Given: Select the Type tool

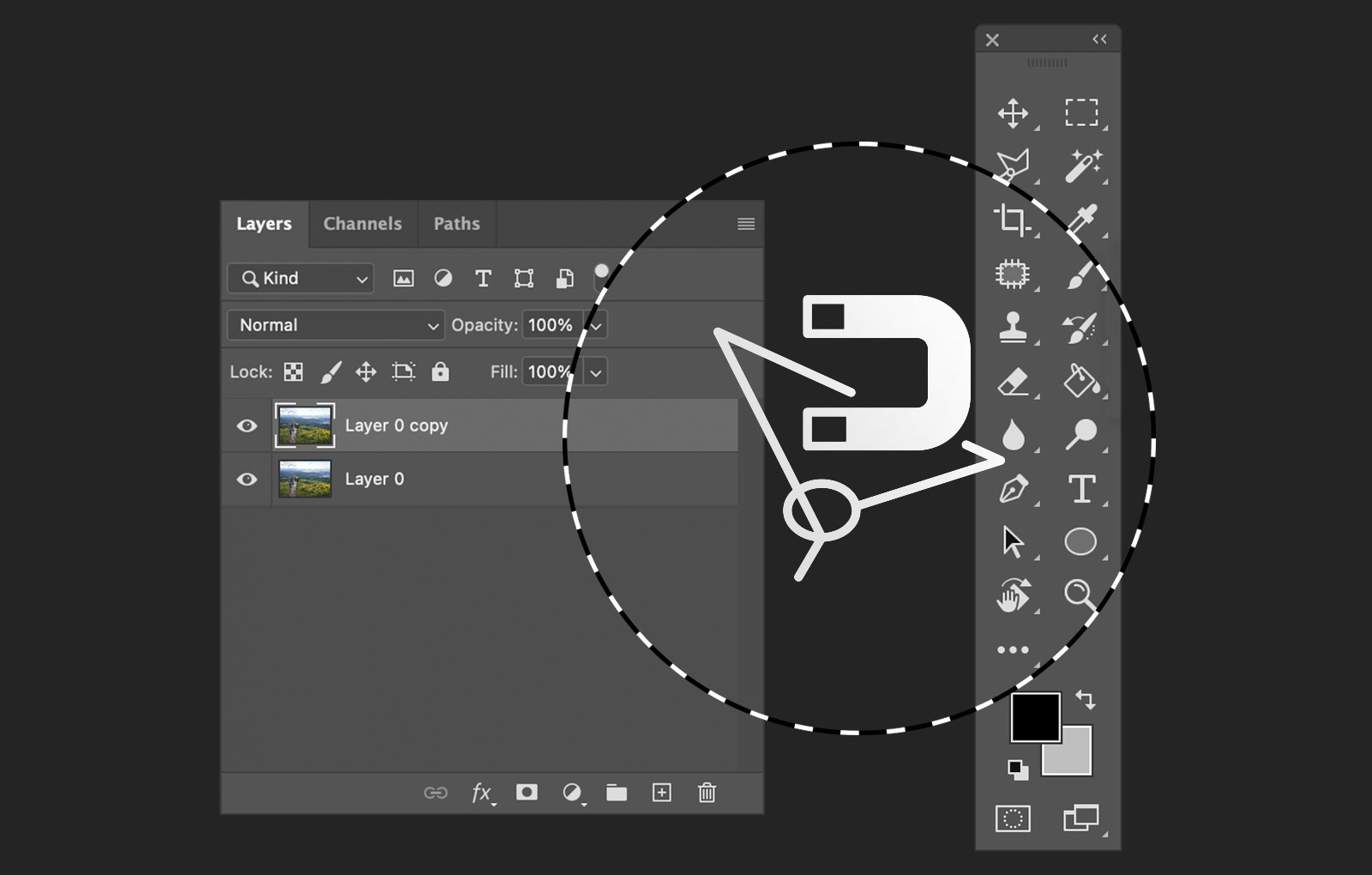Looking at the screenshot, I should (1082, 489).
